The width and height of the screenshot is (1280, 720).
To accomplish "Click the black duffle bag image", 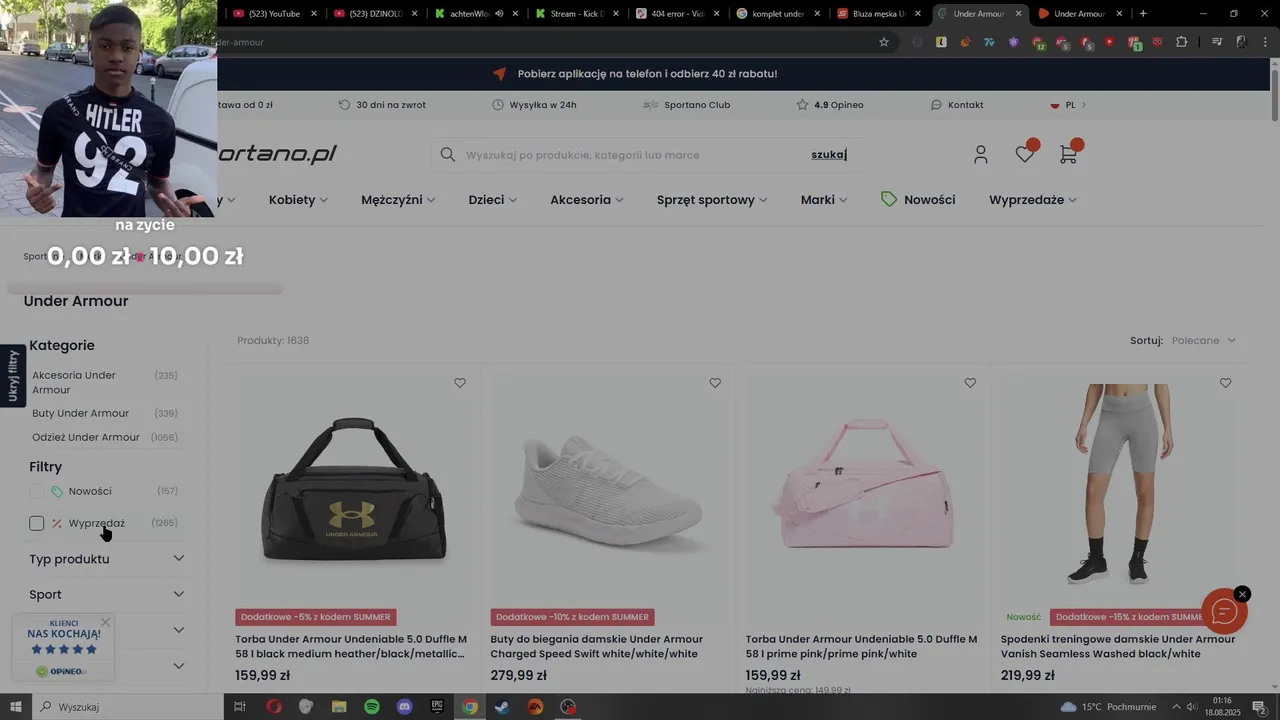I will [353, 488].
